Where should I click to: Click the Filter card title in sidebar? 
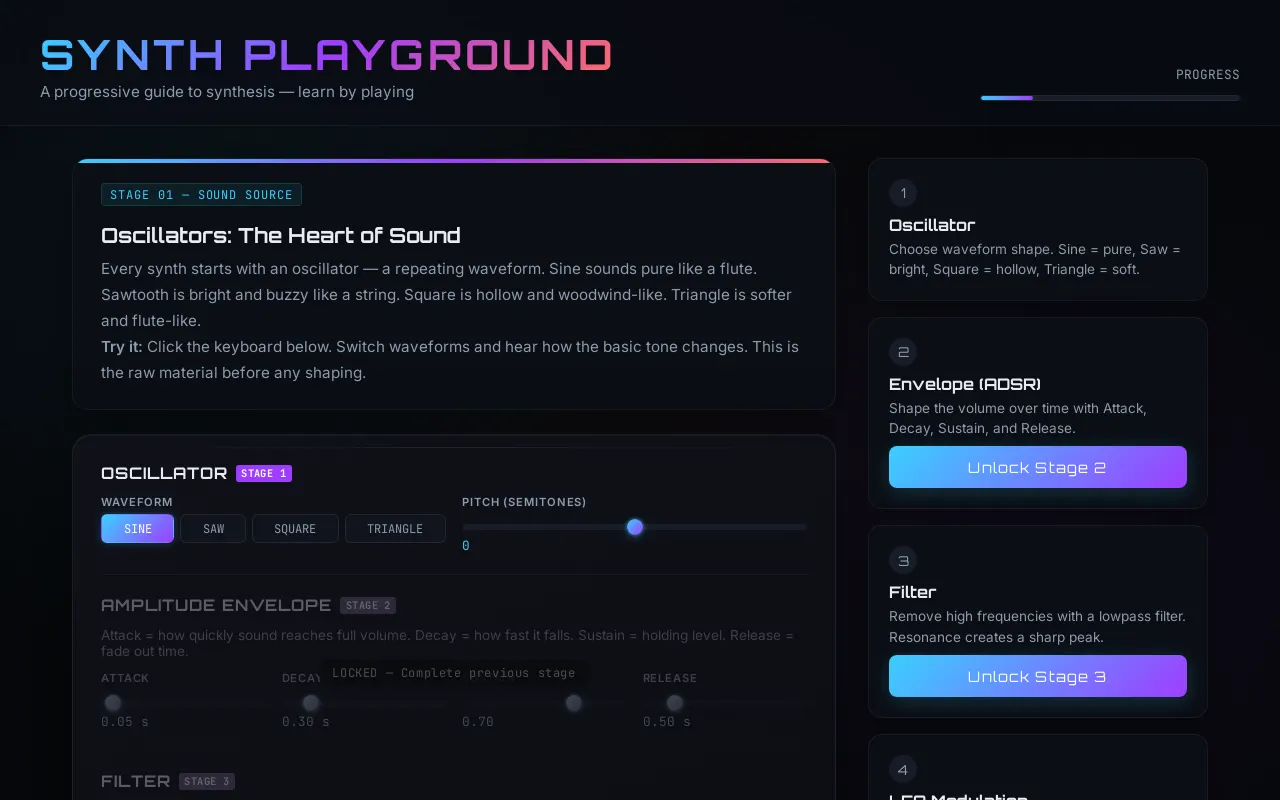pyautogui.click(x=912, y=592)
